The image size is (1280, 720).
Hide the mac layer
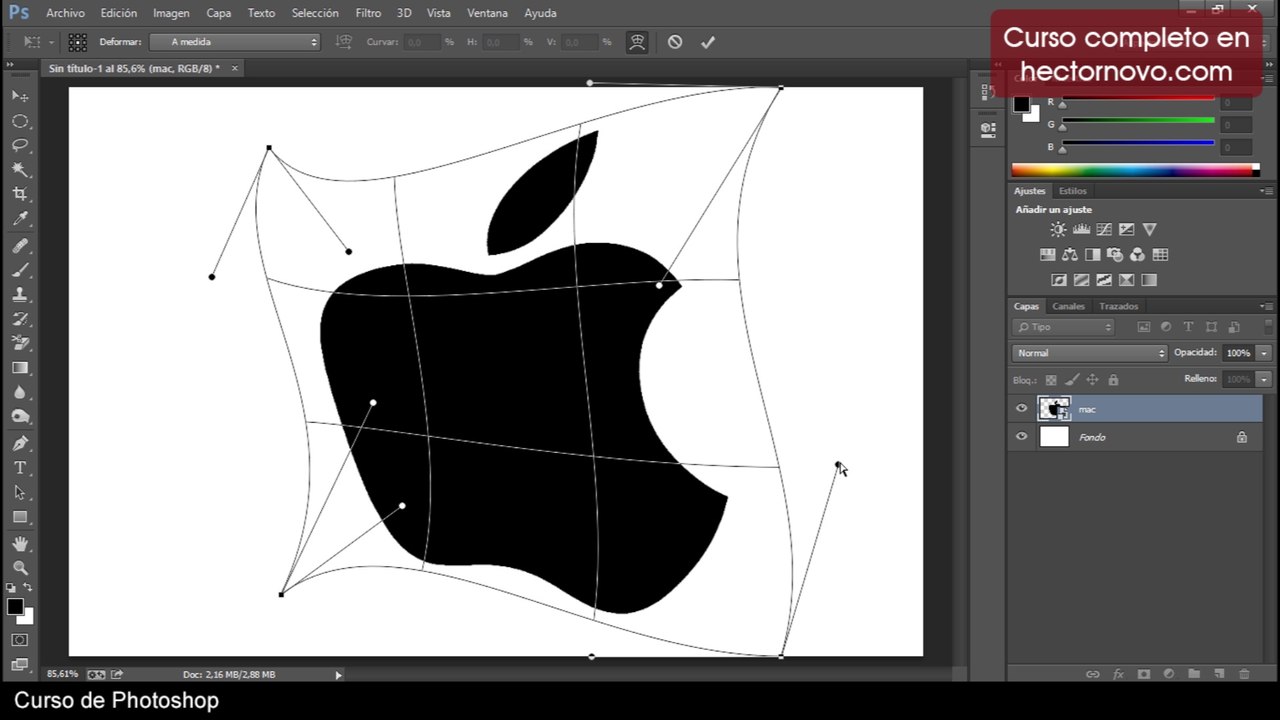pyautogui.click(x=1021, y=408)
